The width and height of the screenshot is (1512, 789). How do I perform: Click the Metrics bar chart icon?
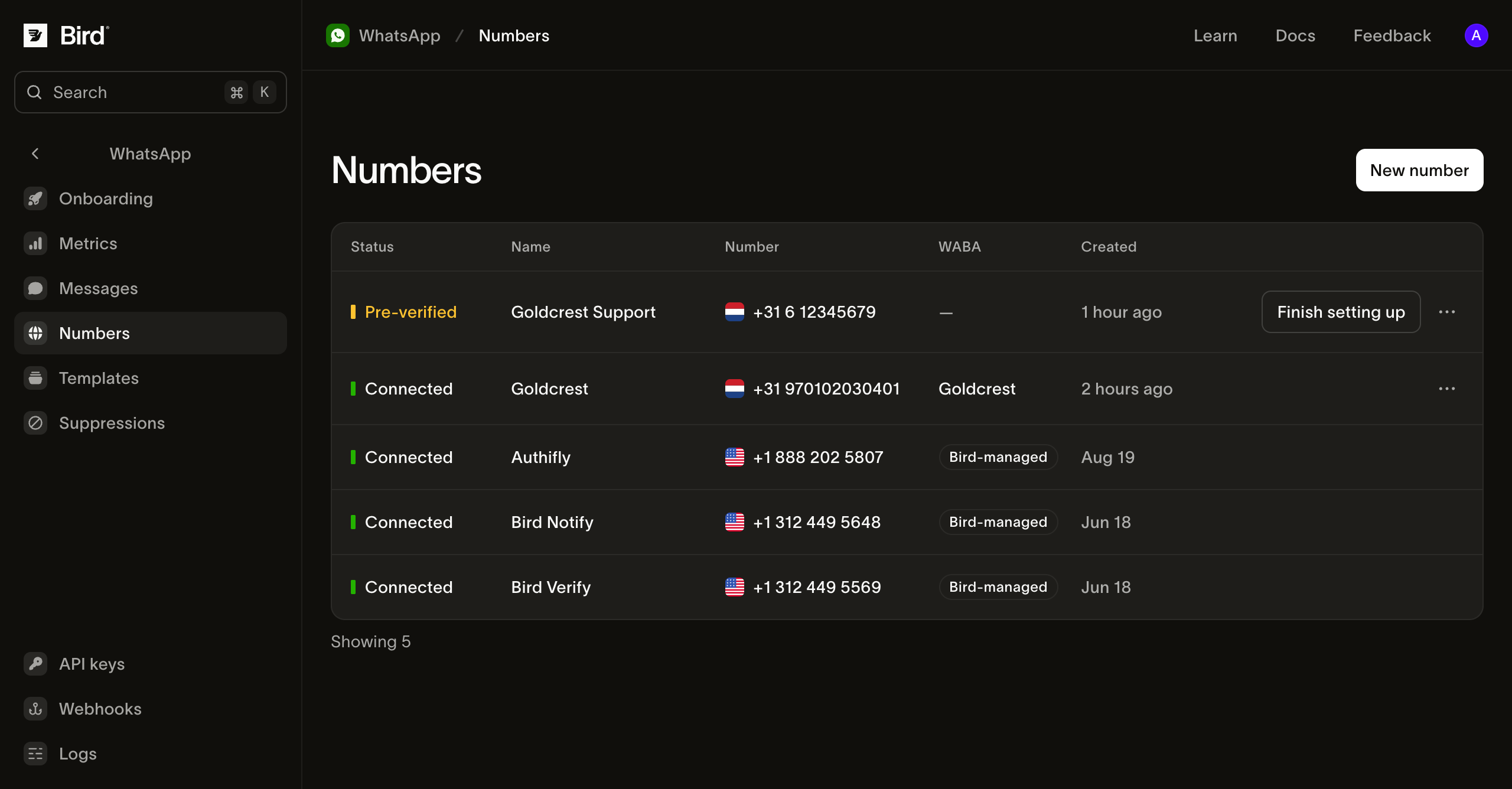pyautogui.click(x=35, y=243)
